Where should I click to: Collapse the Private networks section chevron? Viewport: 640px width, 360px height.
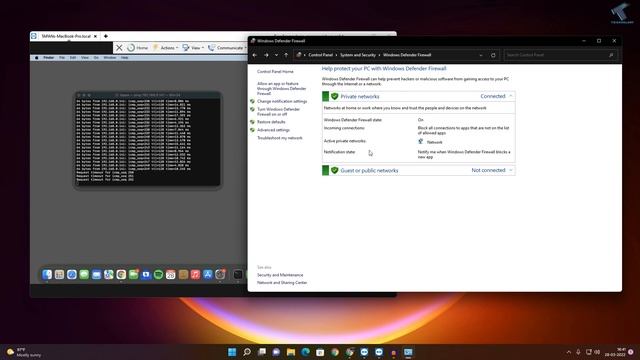[x=511, y=96]
